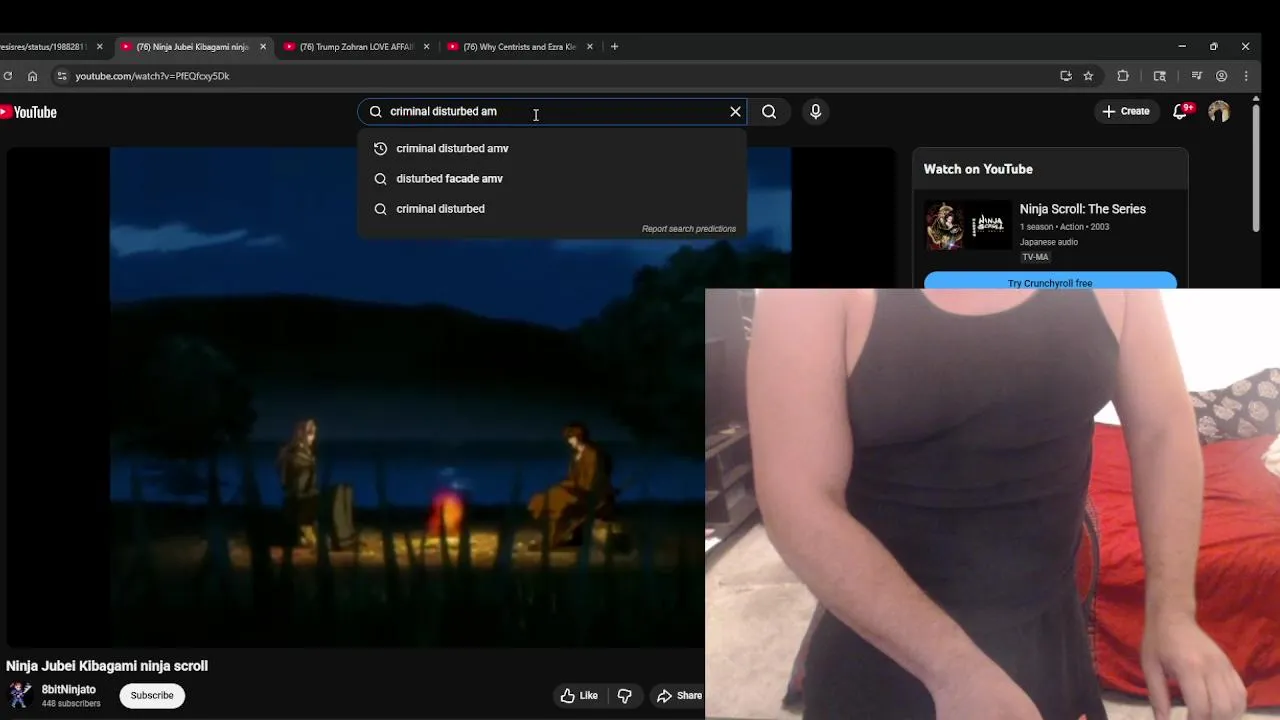Screen dimensions: 1280x720
Task: Dislike the video
Action: (x=625, y=696)
